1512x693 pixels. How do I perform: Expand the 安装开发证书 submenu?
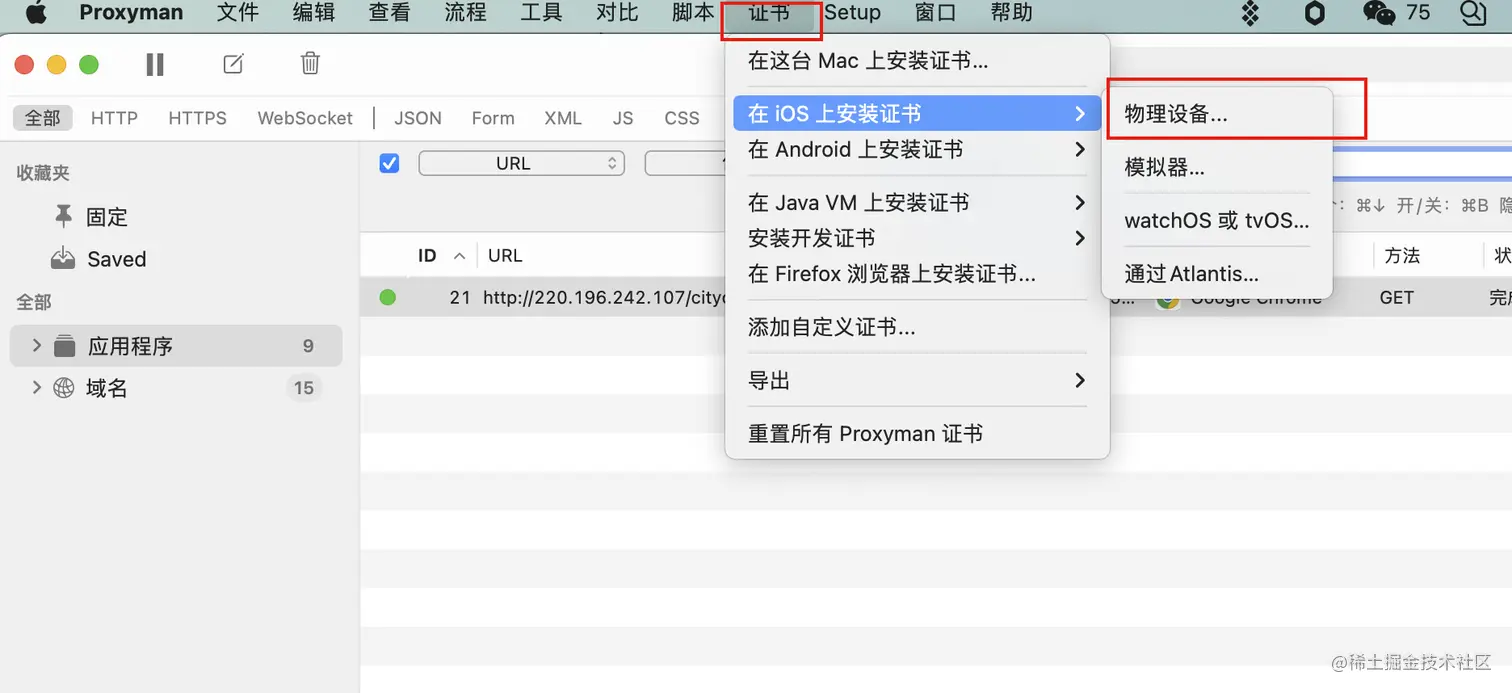point(1080,238)
